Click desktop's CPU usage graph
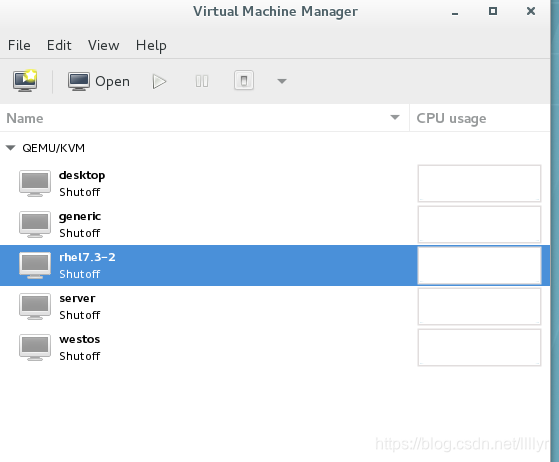This screenshot has width=559, height=462. [x=479, y=183]
